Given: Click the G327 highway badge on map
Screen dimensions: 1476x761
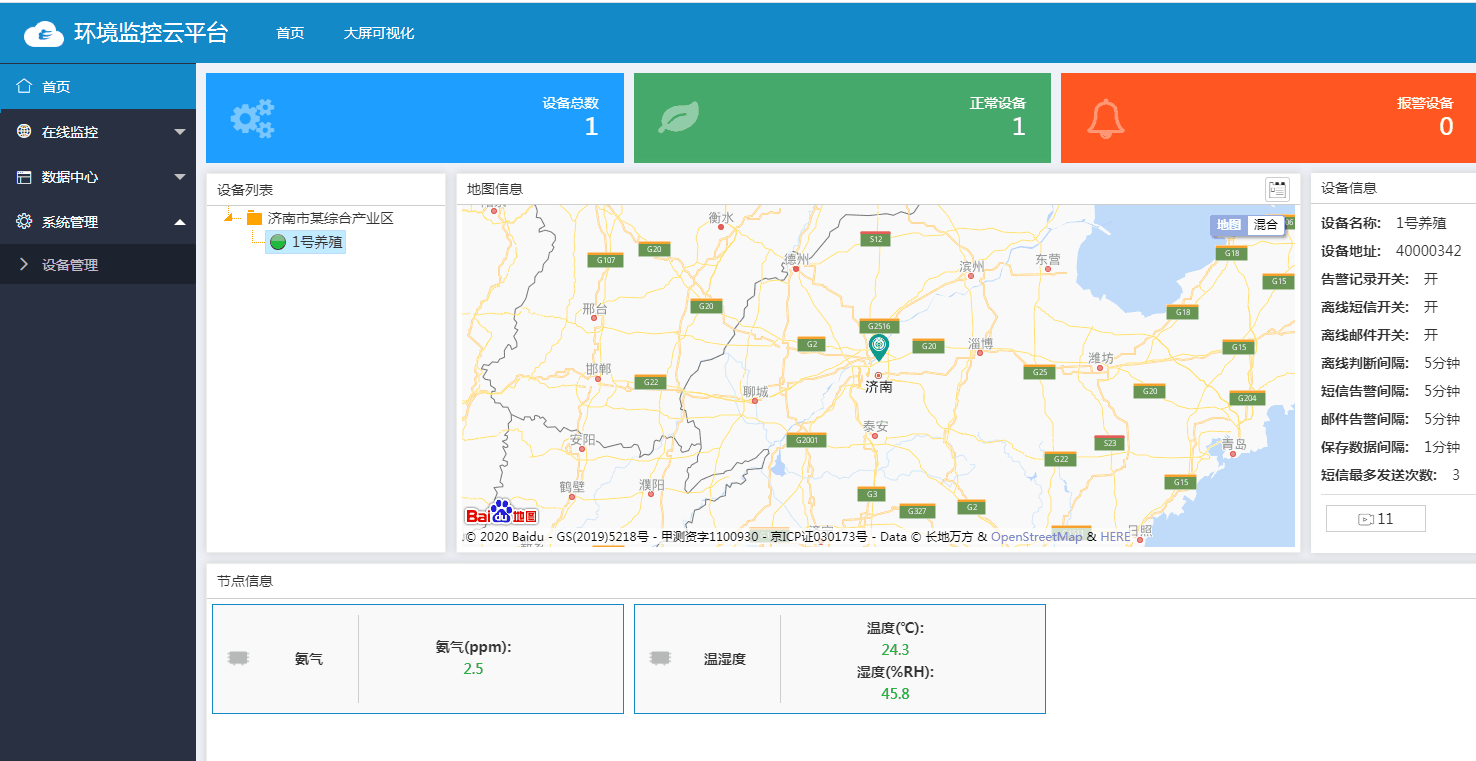Looking at the screenshot, I should coord(917,510).
